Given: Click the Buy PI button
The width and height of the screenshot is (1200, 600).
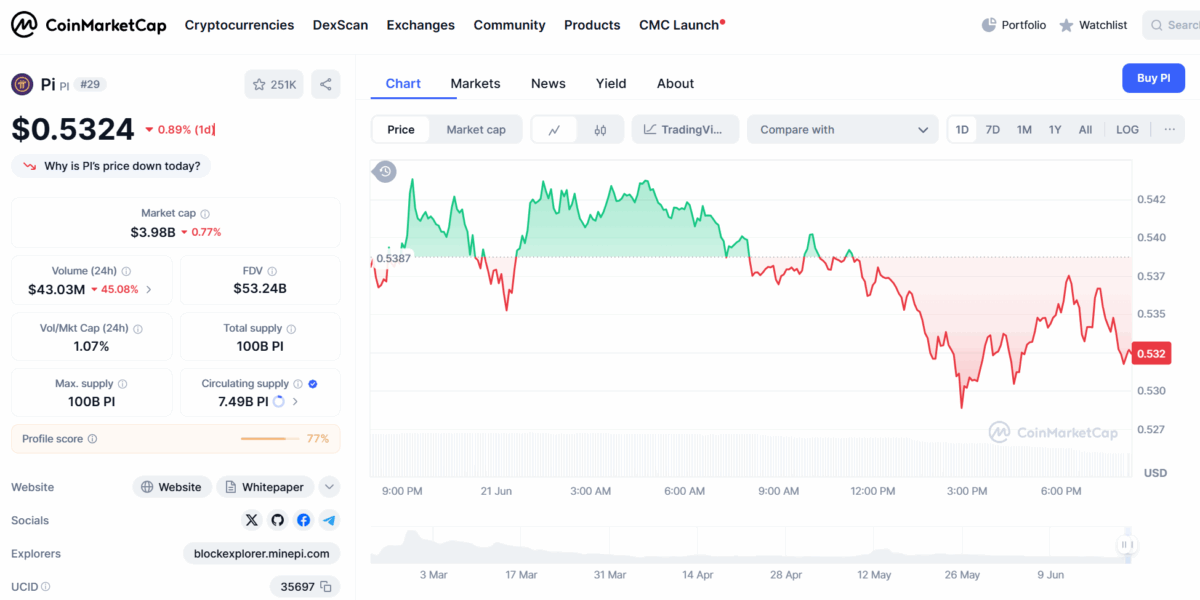Looking at the screenshot, I should tap(1153, 78).
